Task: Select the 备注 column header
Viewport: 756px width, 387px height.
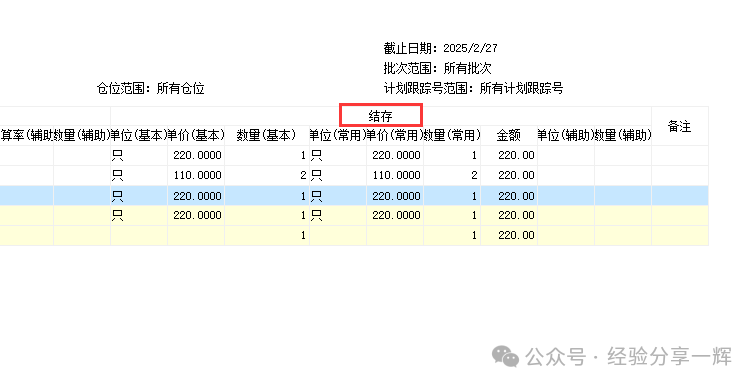Action: (680, 126)
